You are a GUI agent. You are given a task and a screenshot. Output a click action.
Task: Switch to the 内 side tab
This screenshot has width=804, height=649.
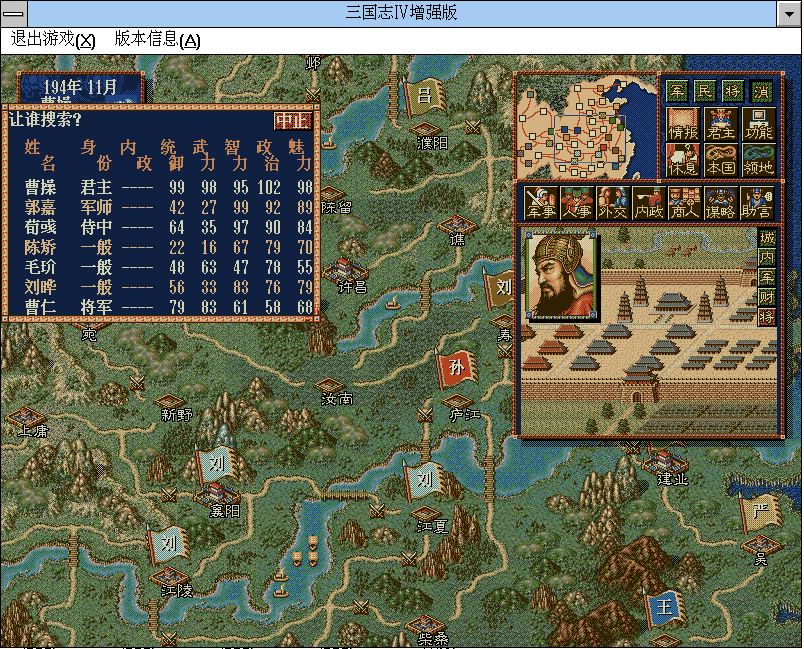click(767, 257)
